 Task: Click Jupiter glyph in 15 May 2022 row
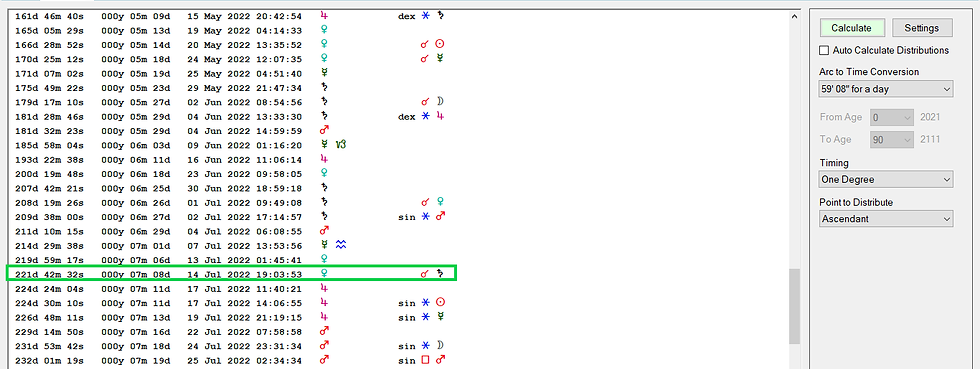coord(324,16)
